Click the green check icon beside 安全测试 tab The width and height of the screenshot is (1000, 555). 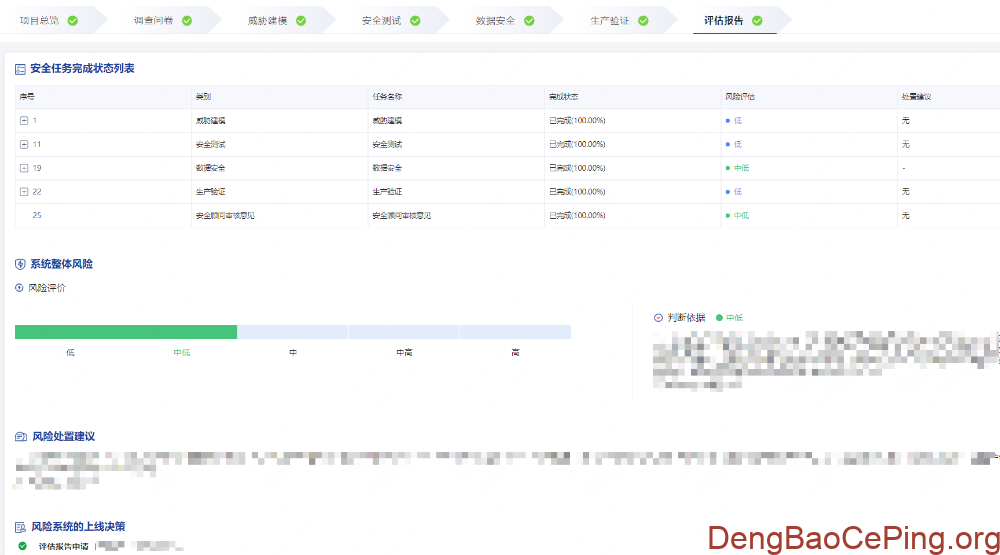(x=415, y=20)
